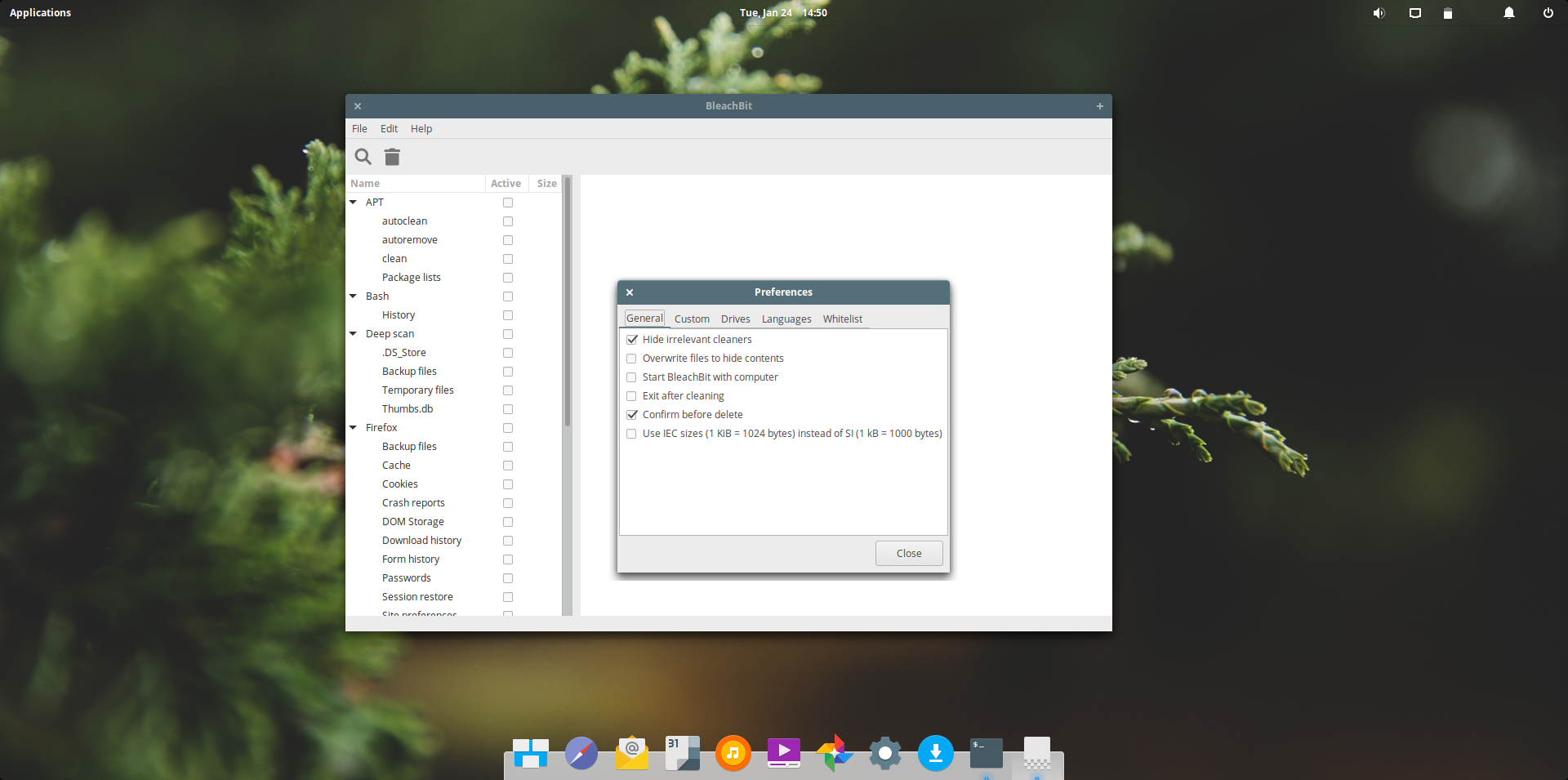Tick the Firefox Passwords checkbox
This screenshot has width=1568, height=780.
pyautogui.click(x=508, y=578)
